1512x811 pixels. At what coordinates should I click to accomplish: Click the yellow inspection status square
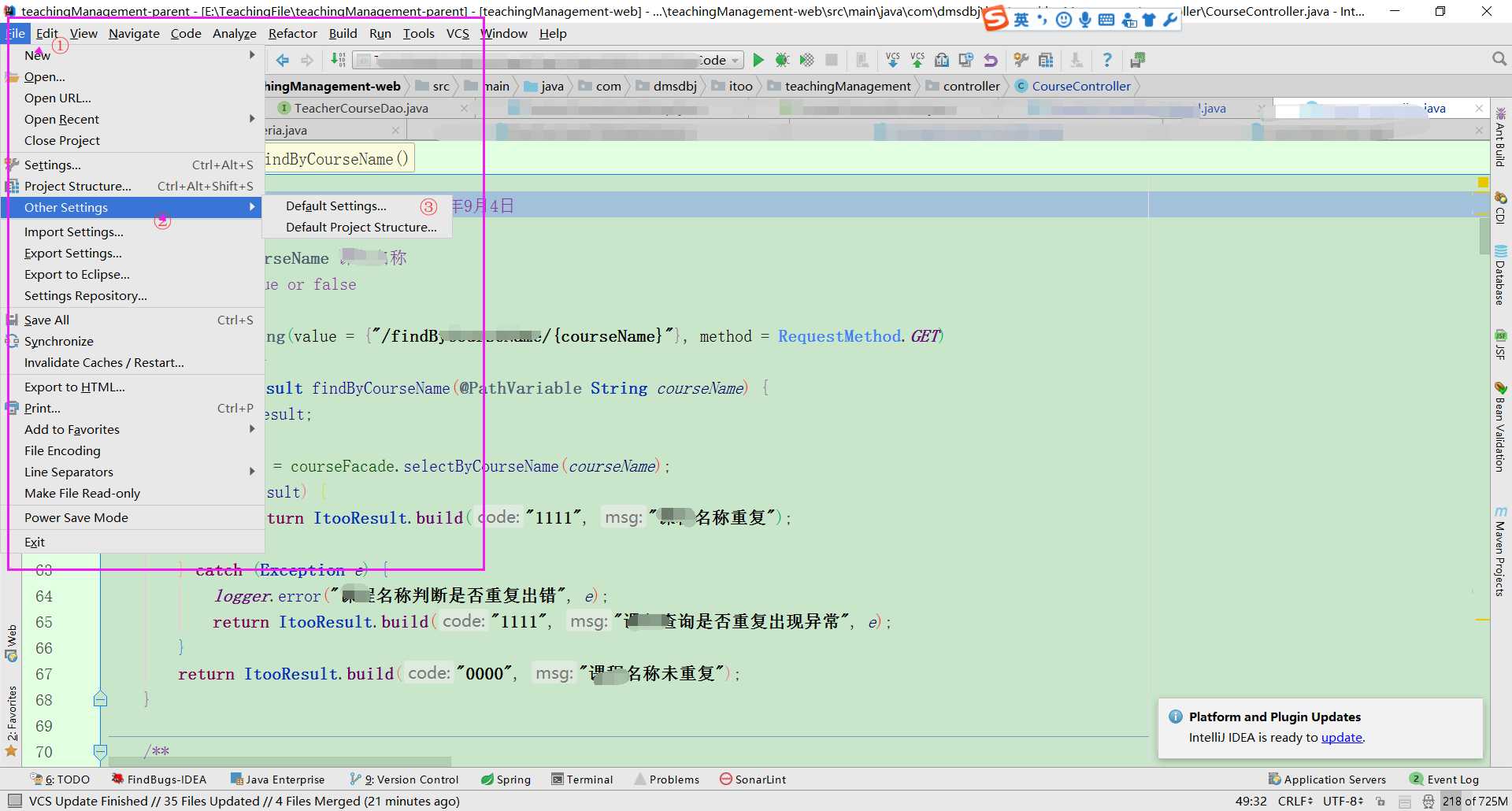click(1483, 183)
